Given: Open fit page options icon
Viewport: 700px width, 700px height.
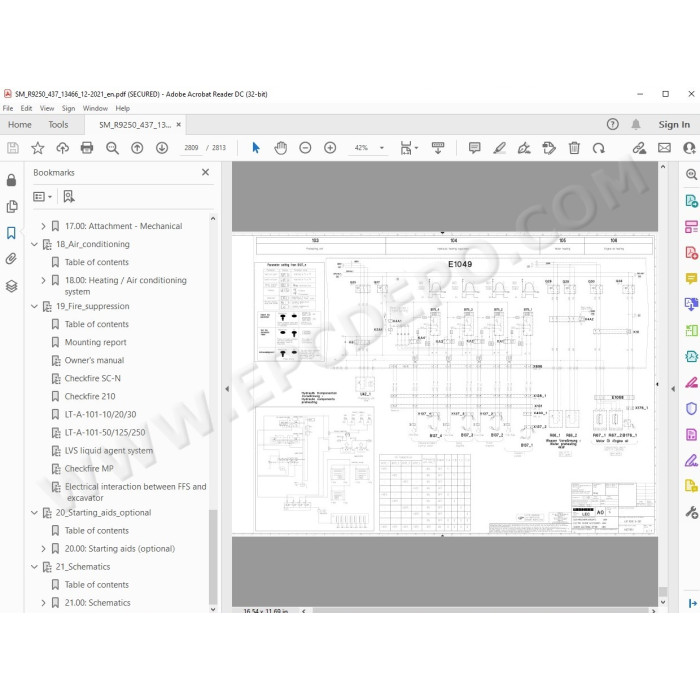Looking at the screenshot, I should (408, 148).
